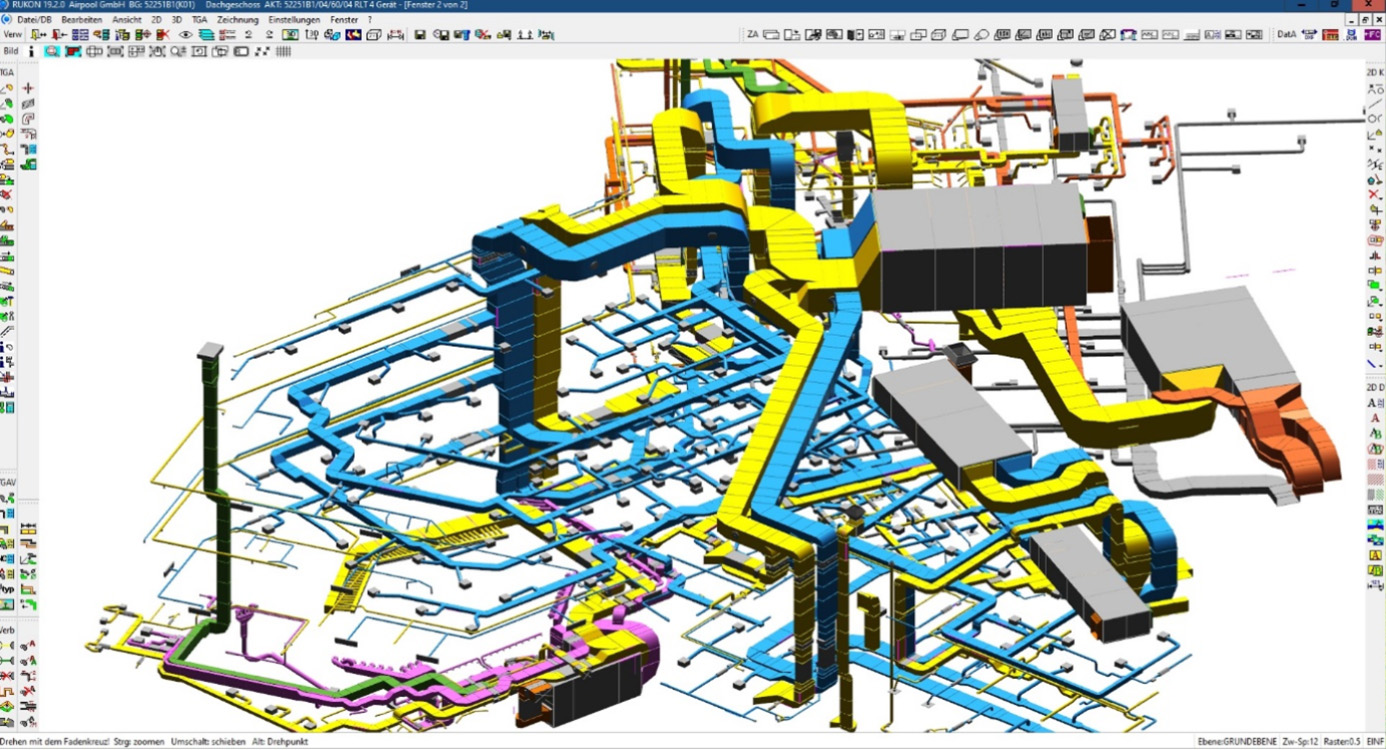Image resolution: width=1386 pixels, height=750 pixels.
Task: Open the Datei/DB menu
Action: [35, 20]
